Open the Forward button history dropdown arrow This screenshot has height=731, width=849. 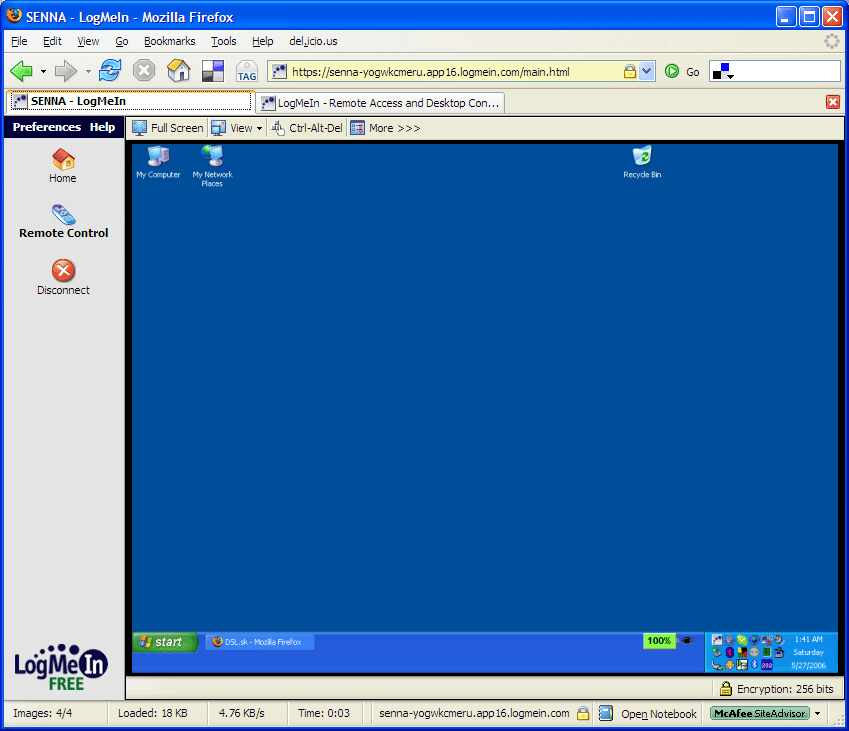point(88,71)
